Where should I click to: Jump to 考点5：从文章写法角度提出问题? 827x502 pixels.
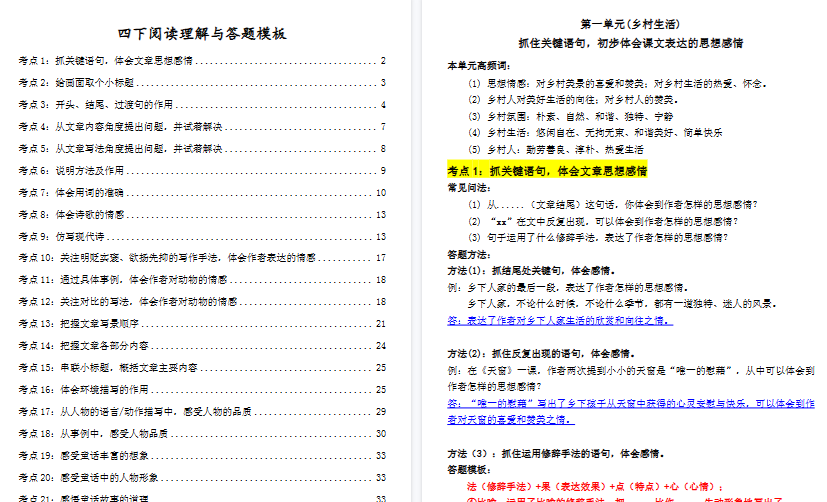click(202, 149)
